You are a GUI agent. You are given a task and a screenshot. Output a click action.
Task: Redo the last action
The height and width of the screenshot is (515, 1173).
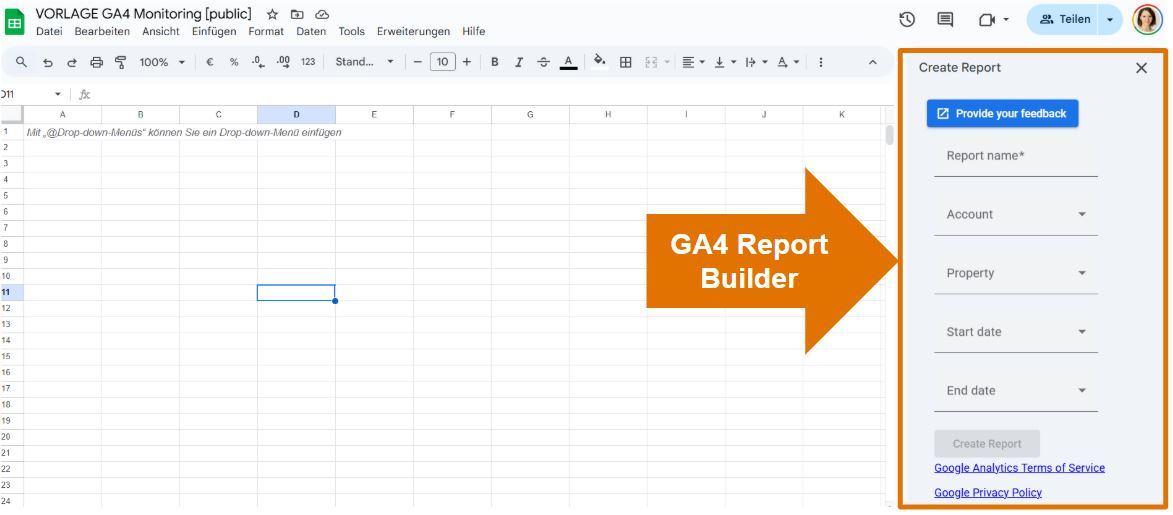pyautogui.click(x=72, y=62)
